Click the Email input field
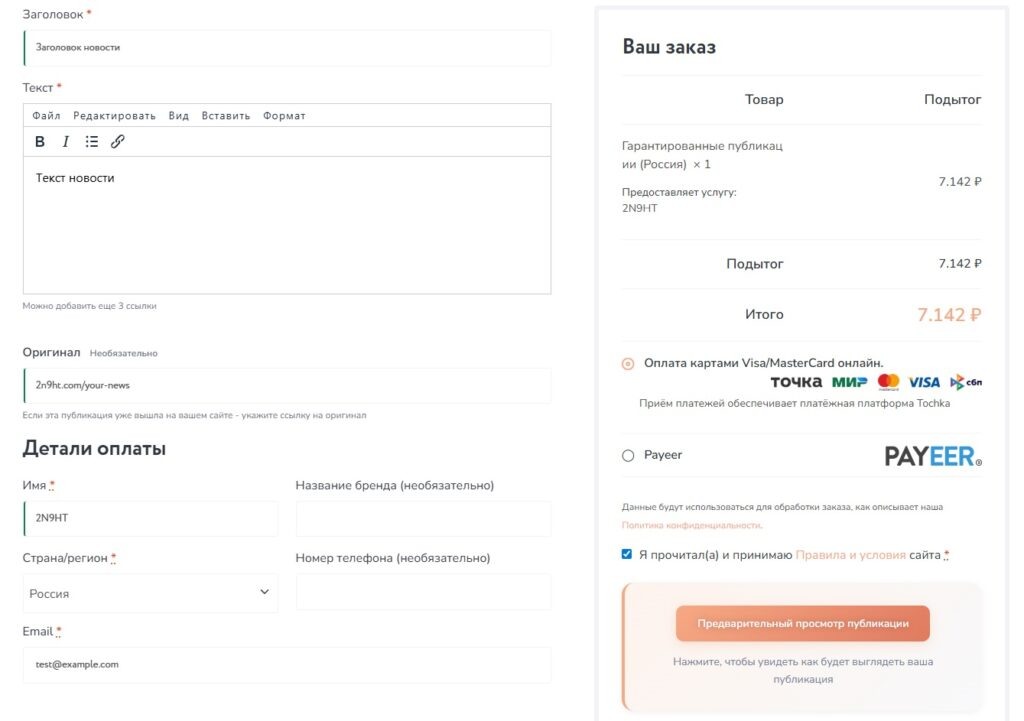Image resolution: width=1024 pixels, height=721 pixels. coord(287,664)
